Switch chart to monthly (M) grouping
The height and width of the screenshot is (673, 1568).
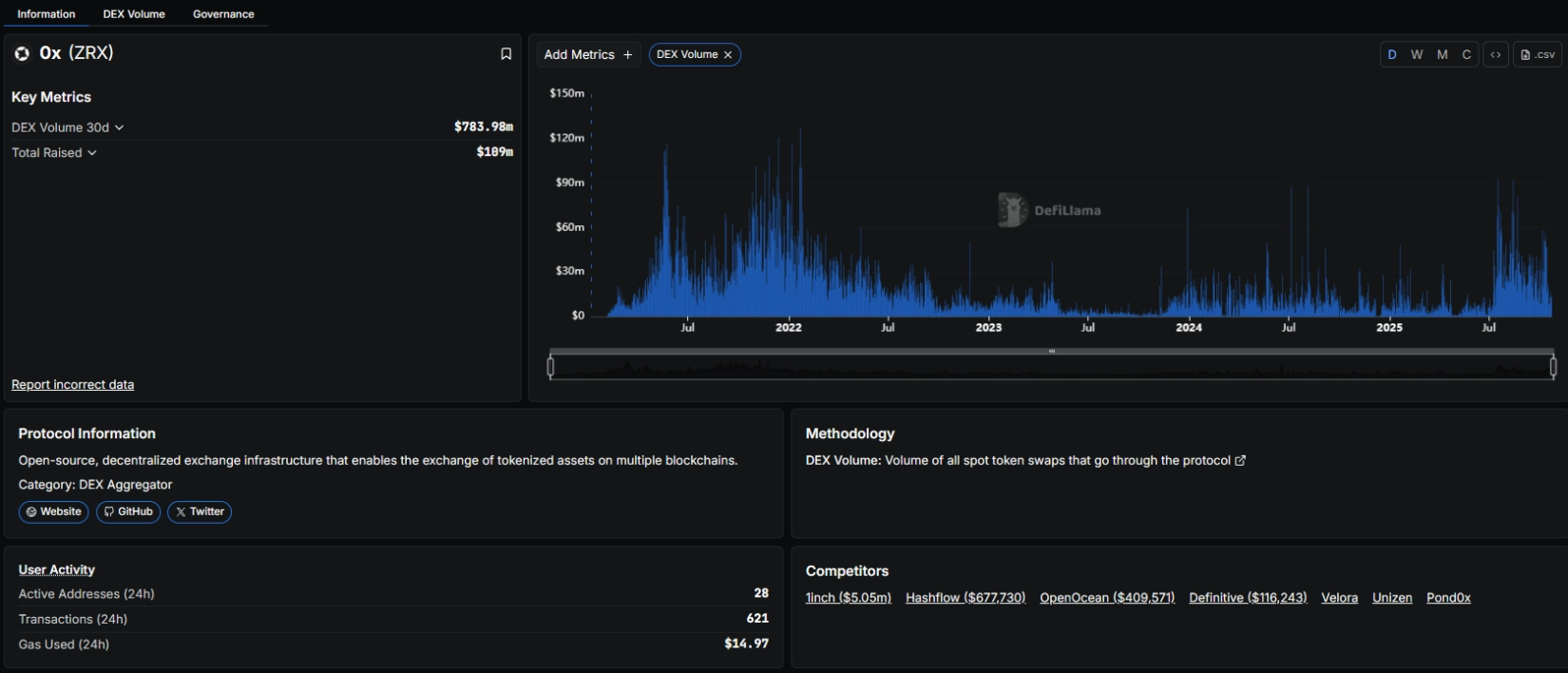[1443, 55]
